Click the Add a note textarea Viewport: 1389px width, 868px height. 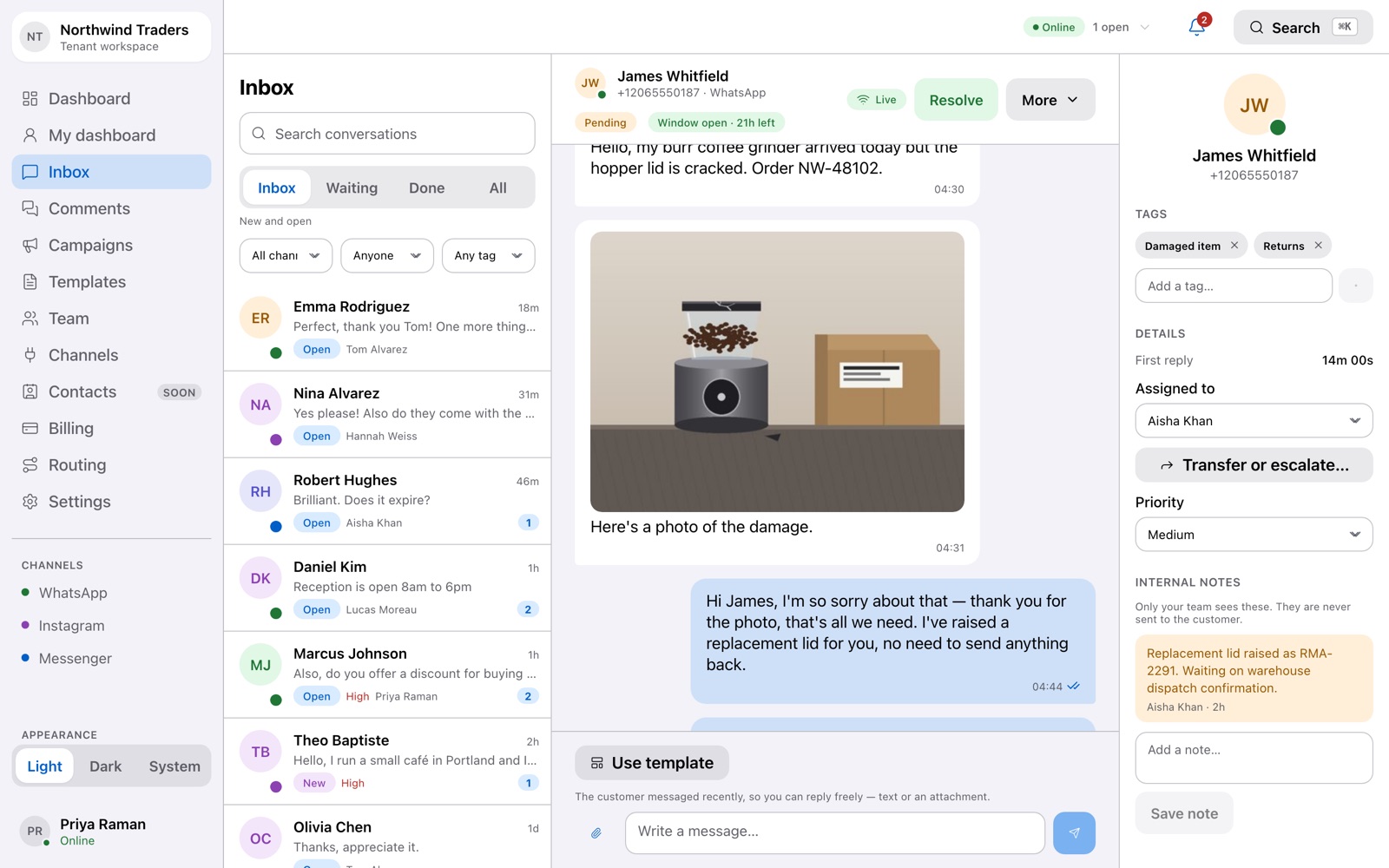pyautogui.click(x=1254, y=758)
